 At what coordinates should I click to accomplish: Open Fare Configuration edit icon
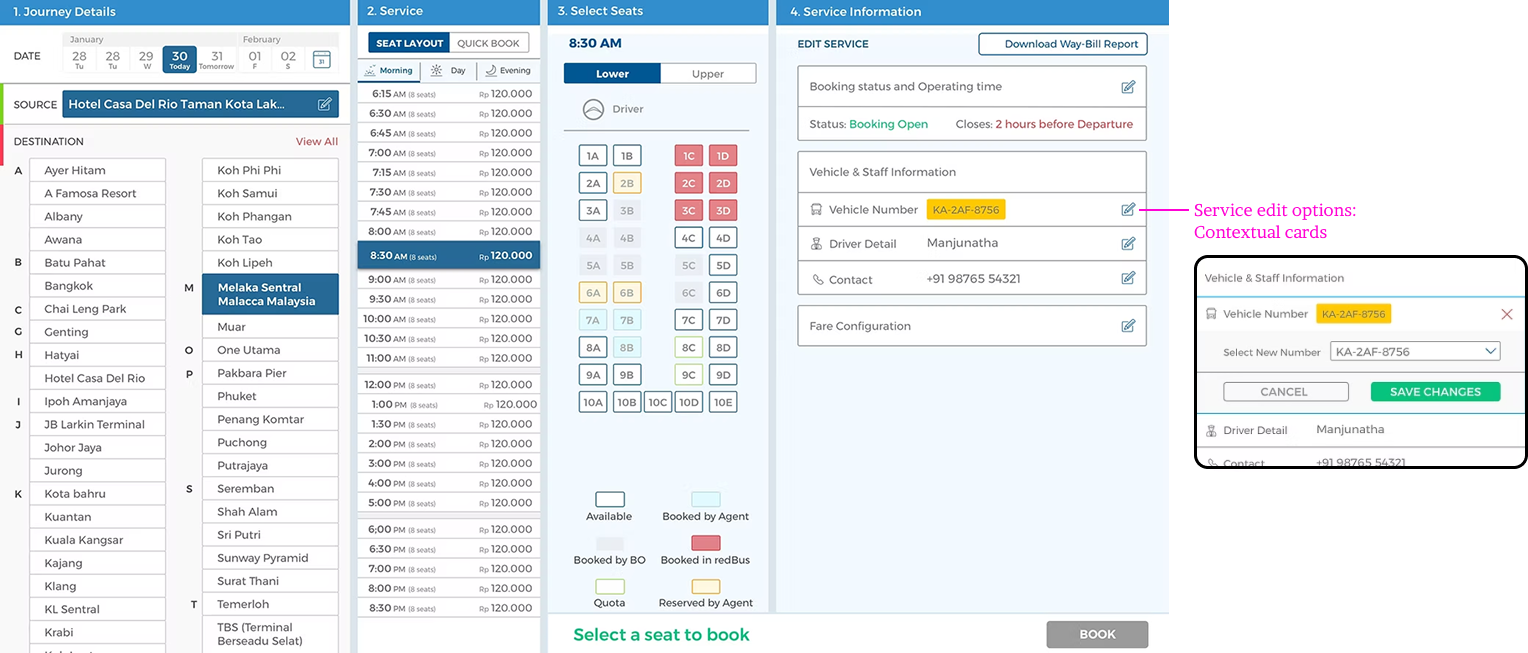(1128, 326)
